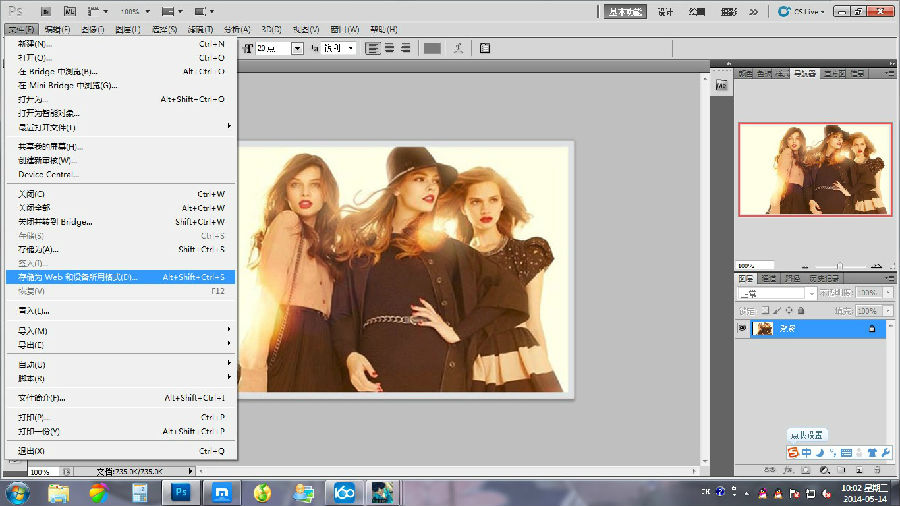
Task: Toggle visibility eye of 背景 layer
Action: point(742,329)
